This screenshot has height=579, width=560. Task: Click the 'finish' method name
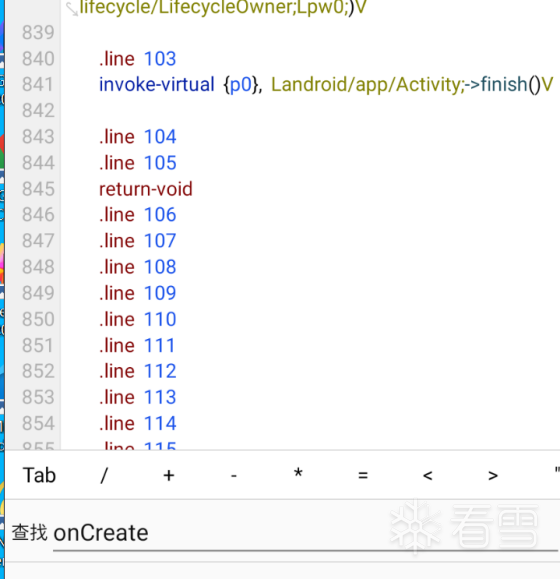(x=504, y=85)
